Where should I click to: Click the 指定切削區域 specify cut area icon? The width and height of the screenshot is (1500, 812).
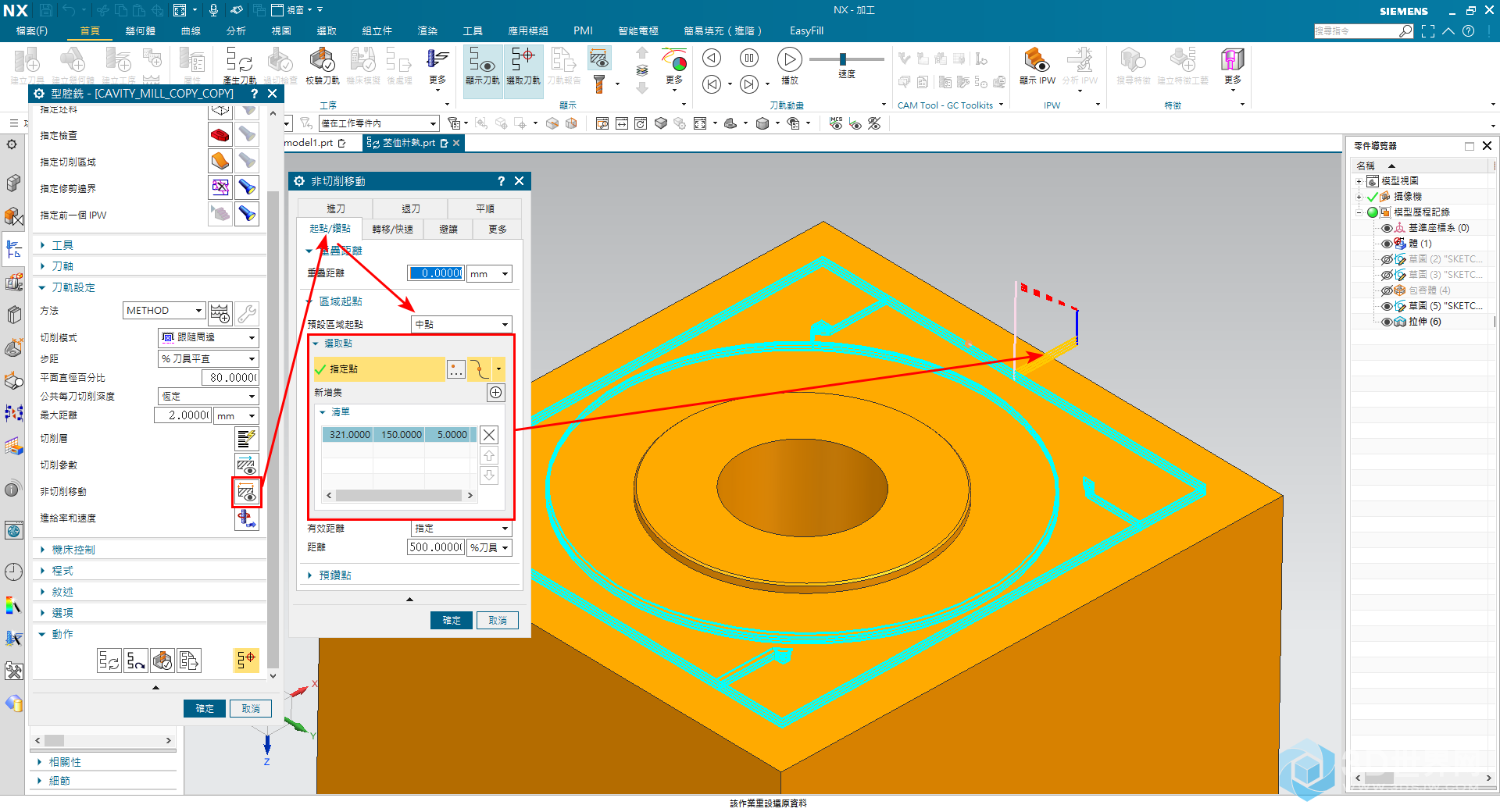(x=220, y=162)
